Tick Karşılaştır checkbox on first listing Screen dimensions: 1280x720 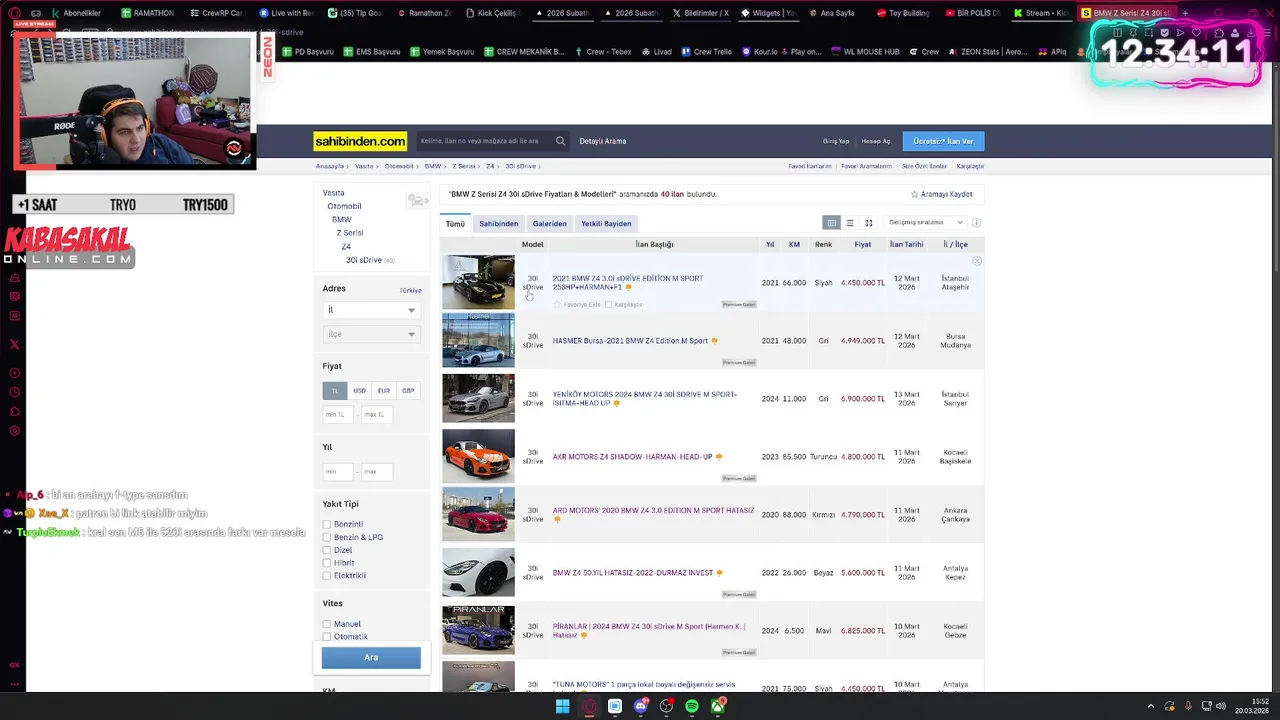pyautogui.click(x=608, y=304)
